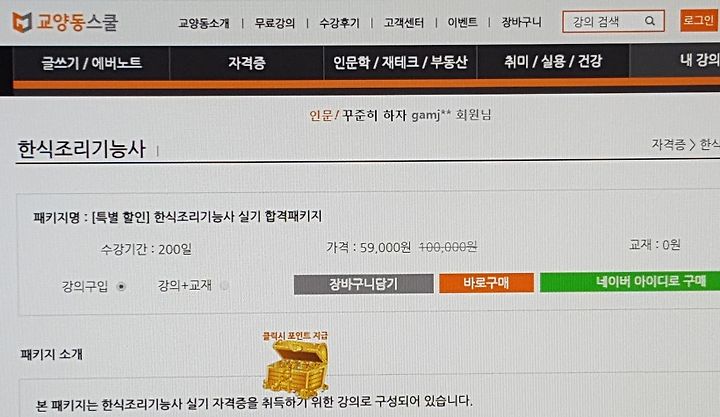Viewport: 720px width, 417px height.
Task: Click the orange 로그인 button
Action: tap(698, 20)
